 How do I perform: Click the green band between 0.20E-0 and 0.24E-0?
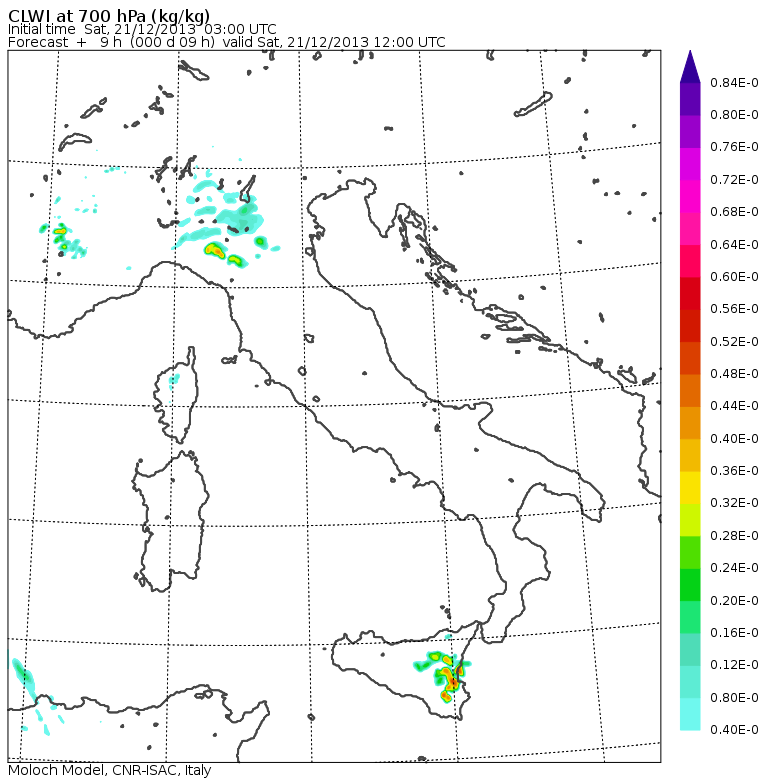(x=690, y=584)
